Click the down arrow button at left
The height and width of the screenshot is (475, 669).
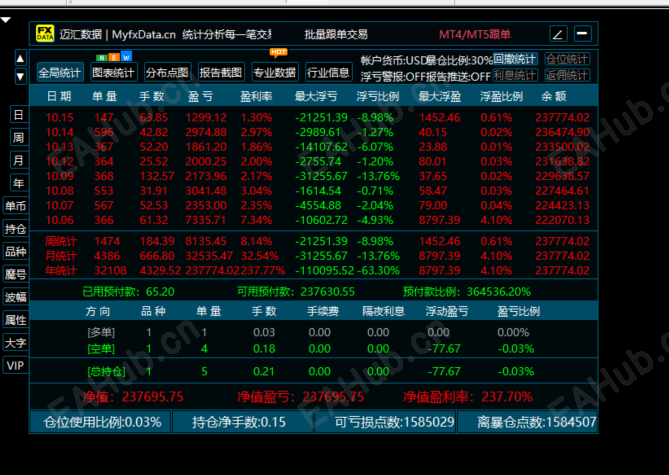(20, 77)
